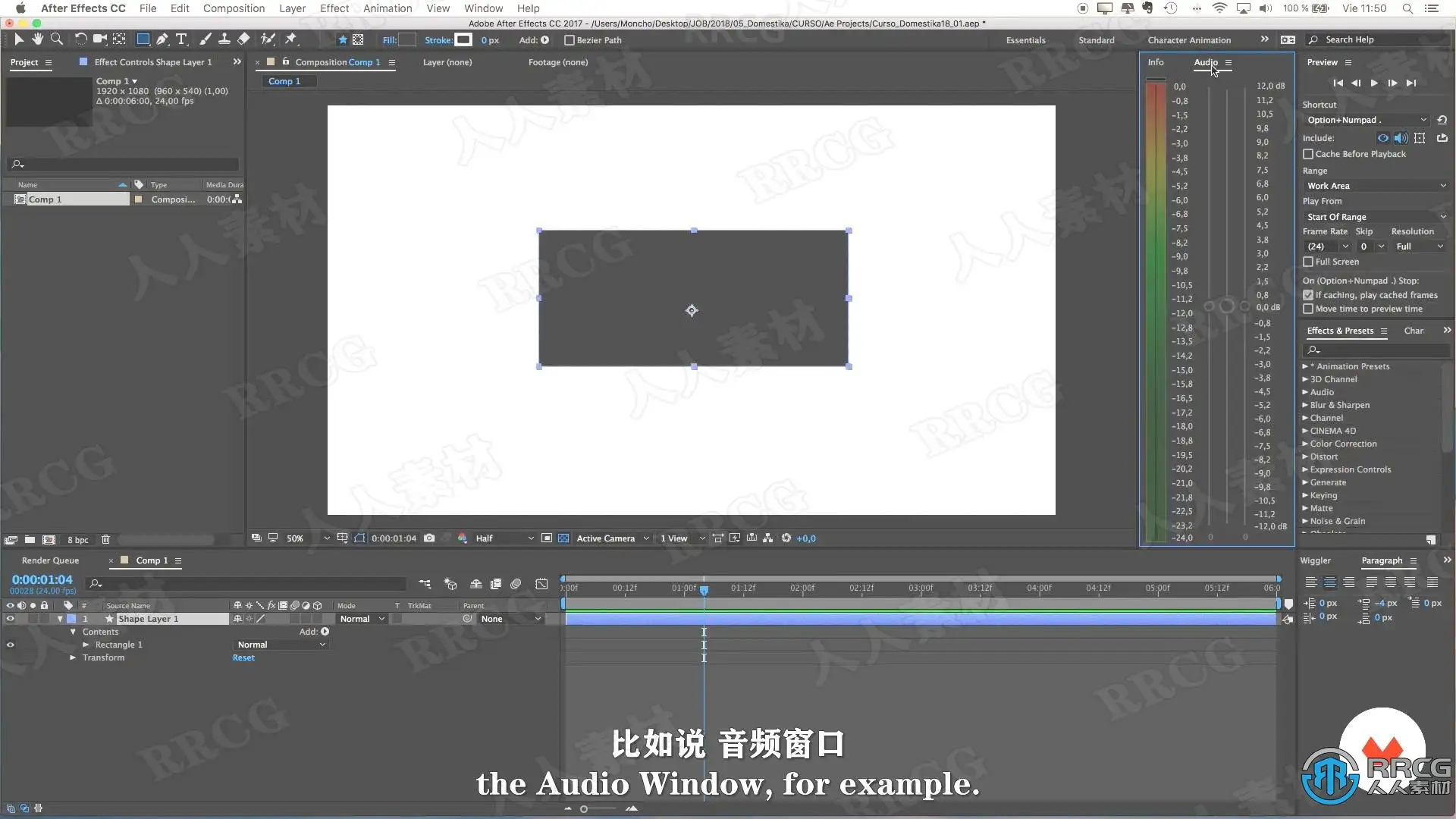Viewport: 1456px width, 819px height.
Task: Click the snapshot camera icon
Action: (429, 538)
